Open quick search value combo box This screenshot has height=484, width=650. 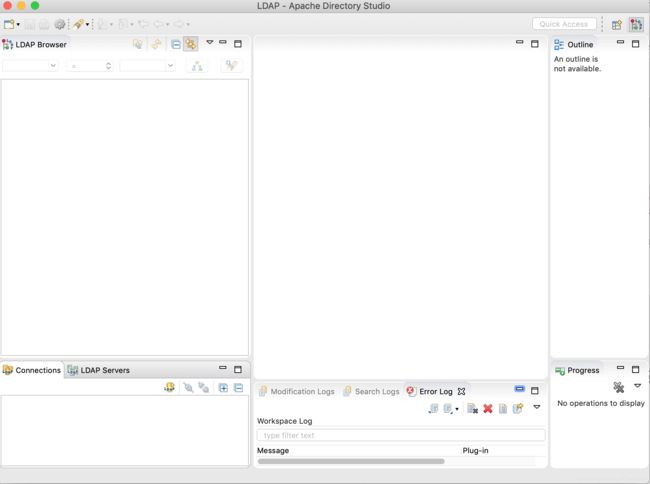coord(147,65)
